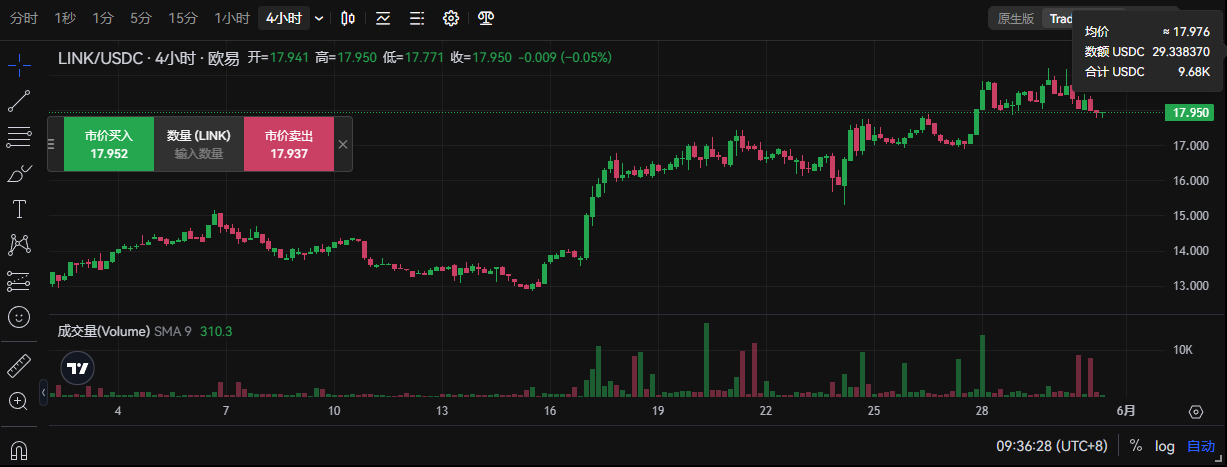Expand the timeframe dropdown next to 4小时
1227x467 pixels.
[319, 18]
